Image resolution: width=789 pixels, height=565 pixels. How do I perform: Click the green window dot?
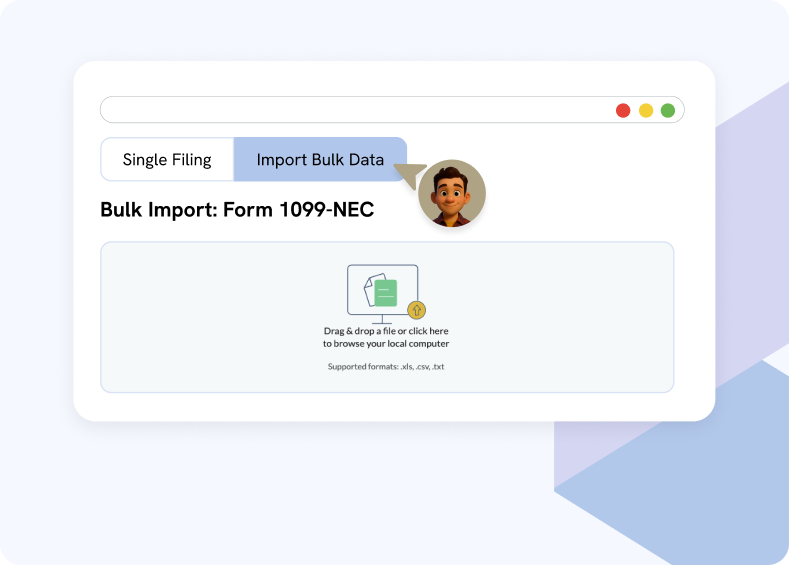[668, 110]
